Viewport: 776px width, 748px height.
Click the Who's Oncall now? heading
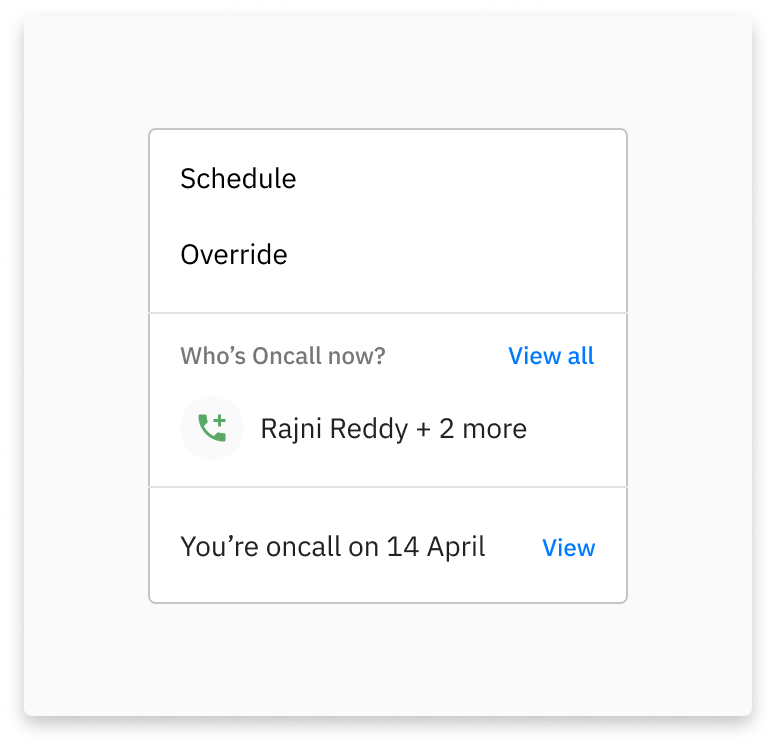coord(283,356)
